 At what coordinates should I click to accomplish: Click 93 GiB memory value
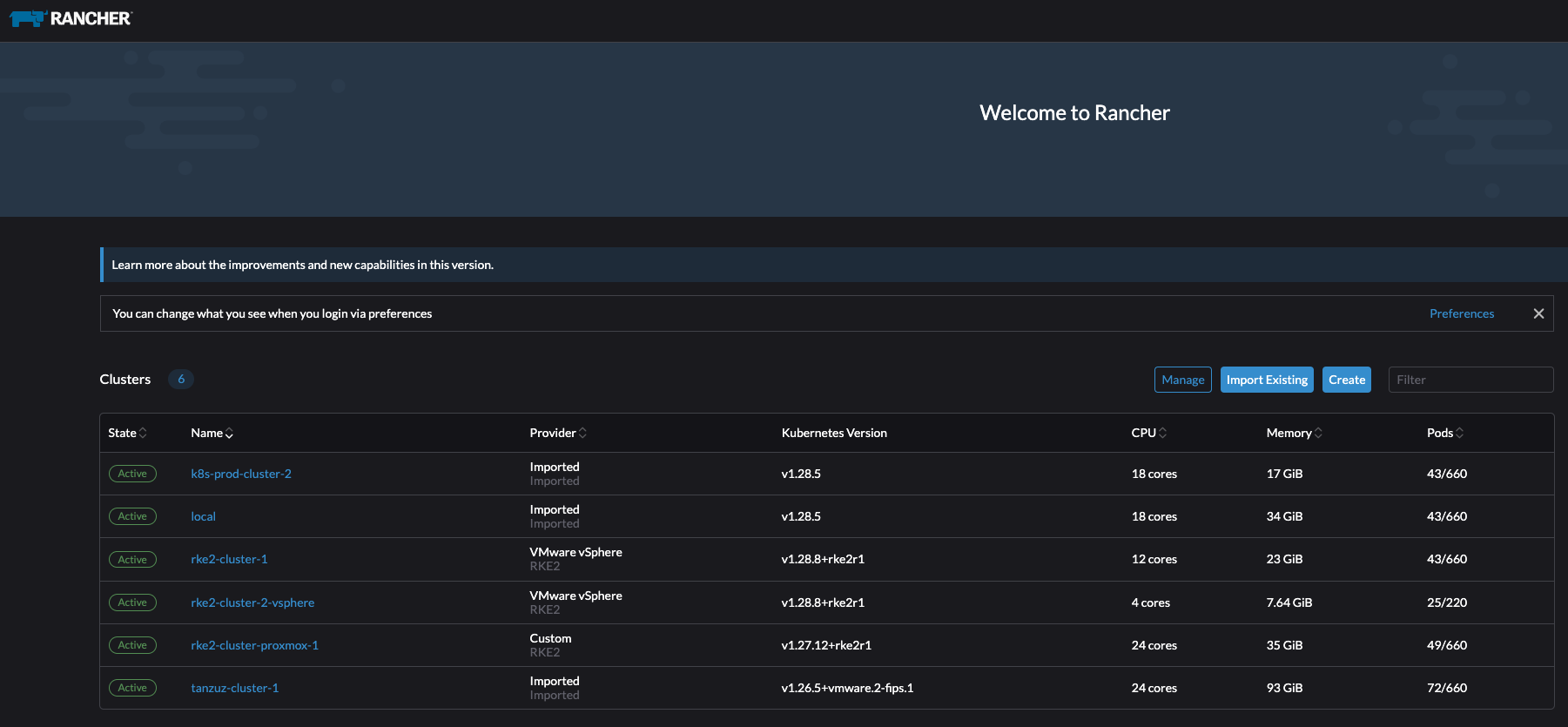click(1284, 688)
